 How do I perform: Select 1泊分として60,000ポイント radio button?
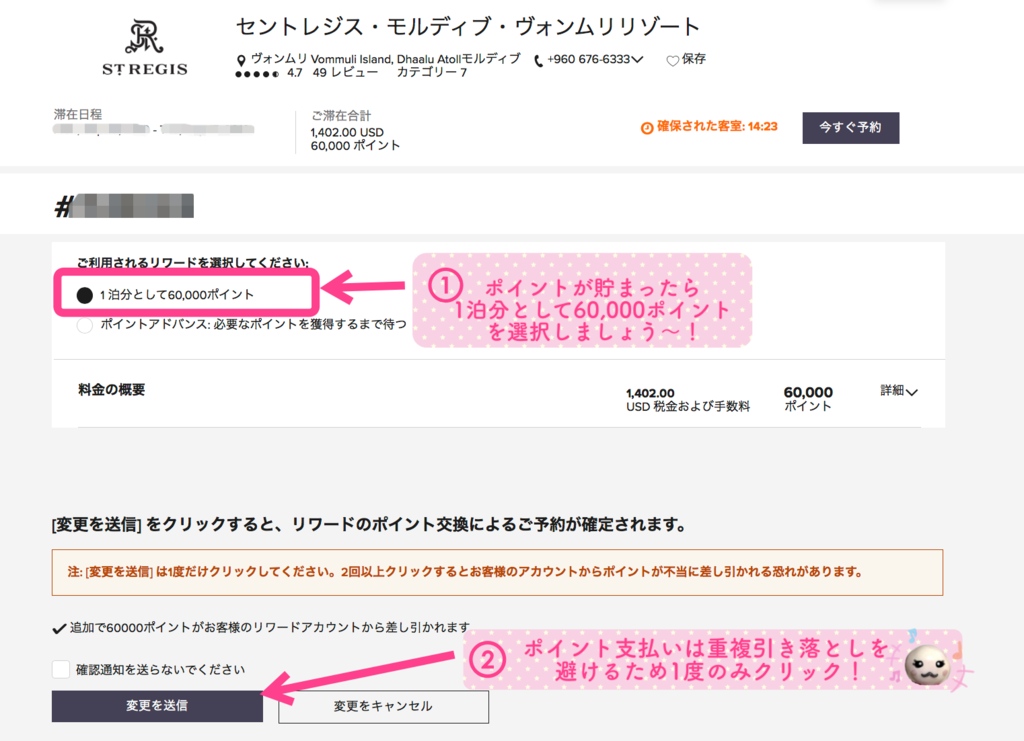point(84,295)
